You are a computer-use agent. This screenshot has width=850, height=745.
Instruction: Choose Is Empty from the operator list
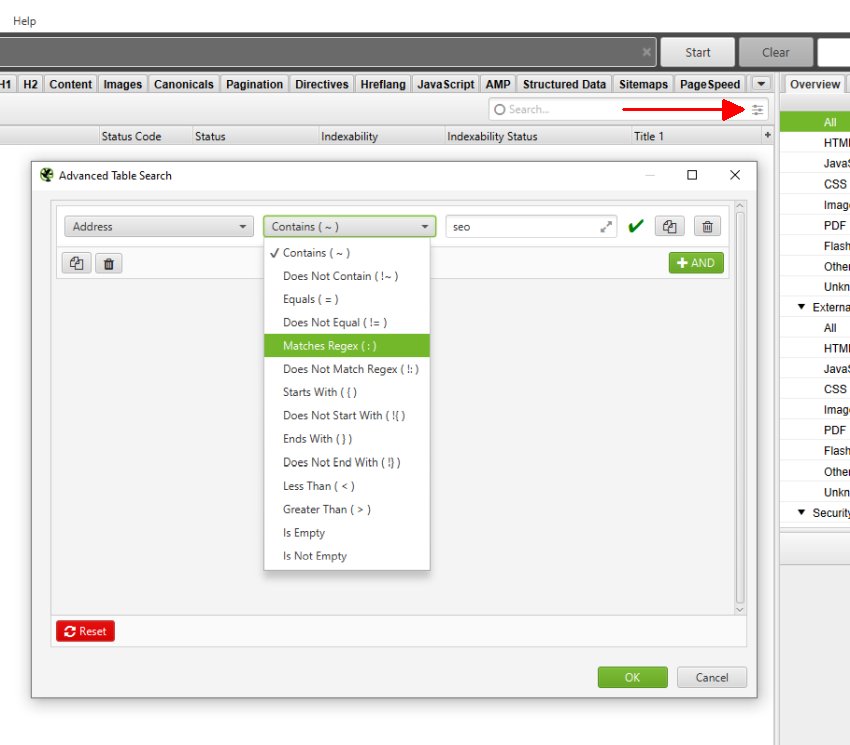coord(303,532)
